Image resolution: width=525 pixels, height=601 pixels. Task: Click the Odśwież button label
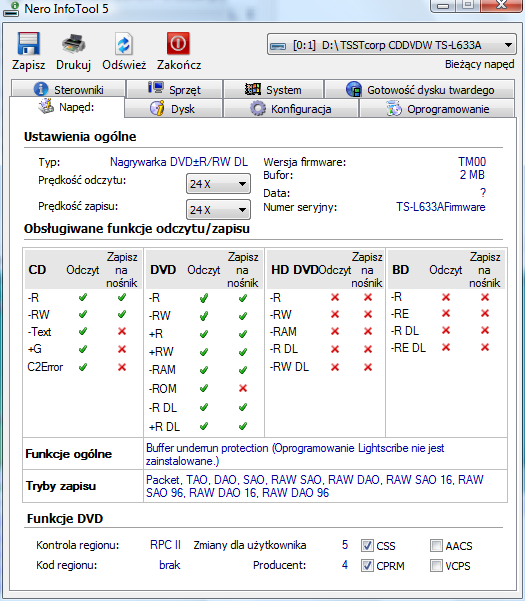[x=124, y=65]
